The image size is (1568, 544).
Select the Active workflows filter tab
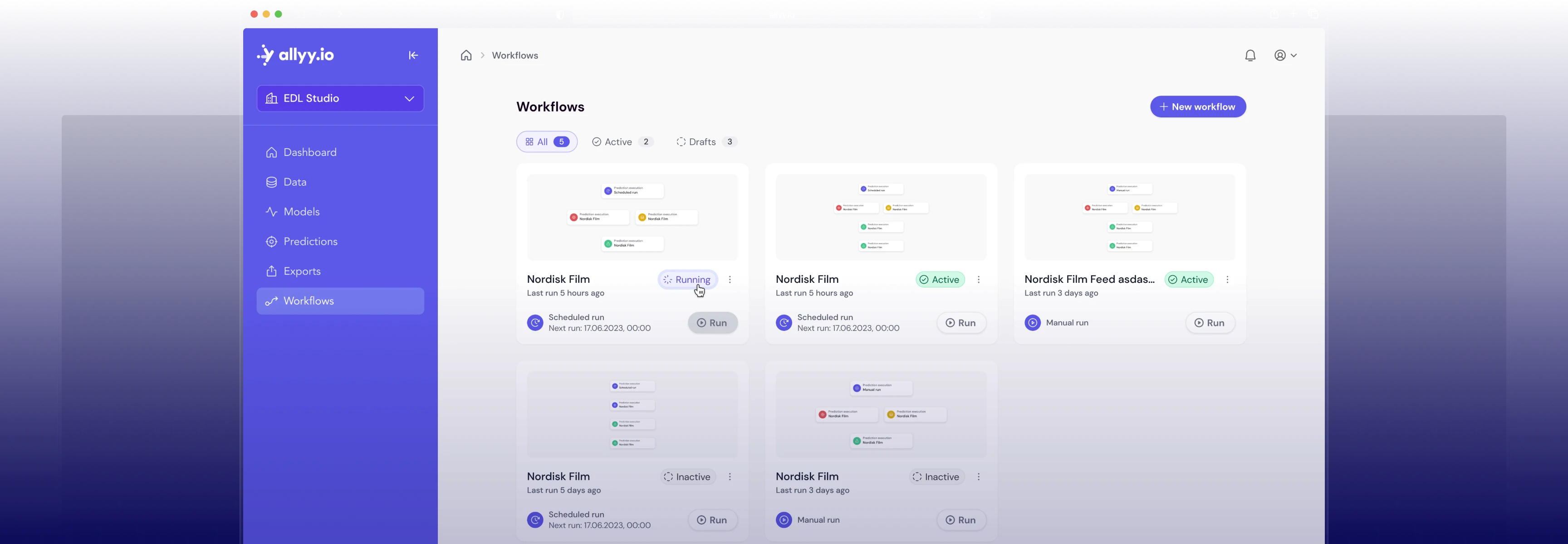[x=622, y=142]
